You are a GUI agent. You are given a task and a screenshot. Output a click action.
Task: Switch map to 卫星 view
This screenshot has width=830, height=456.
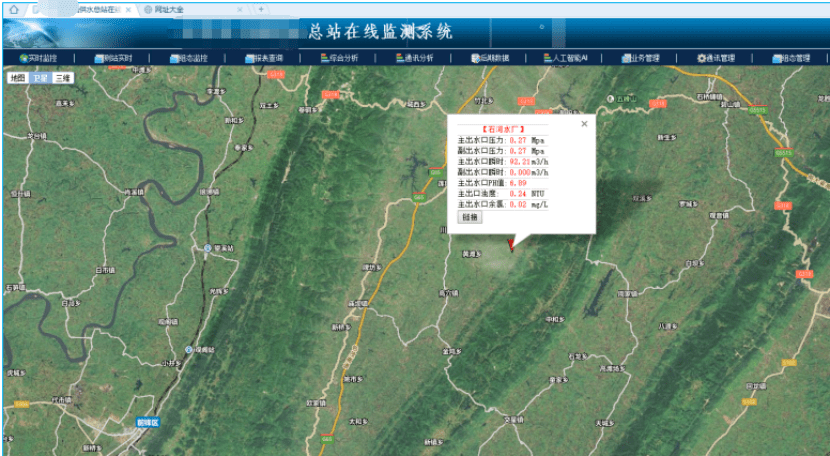pyautogui.click(x=39, y=78)
